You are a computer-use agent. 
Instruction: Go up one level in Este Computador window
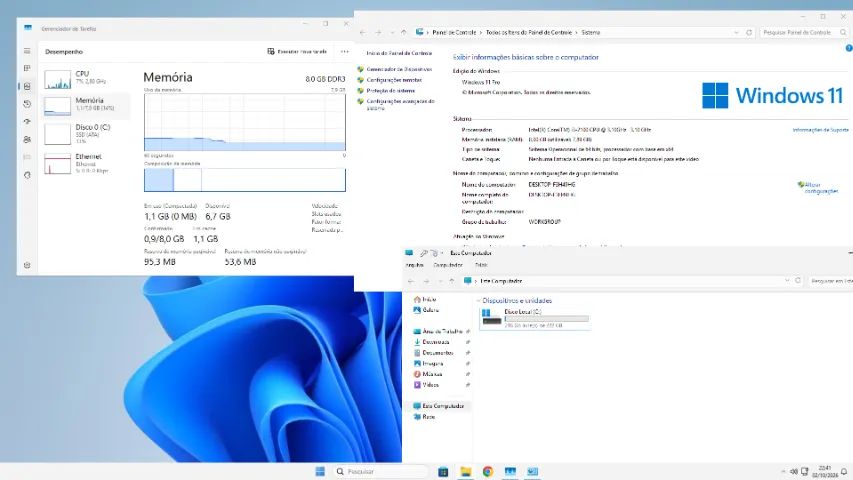point(452,281)
